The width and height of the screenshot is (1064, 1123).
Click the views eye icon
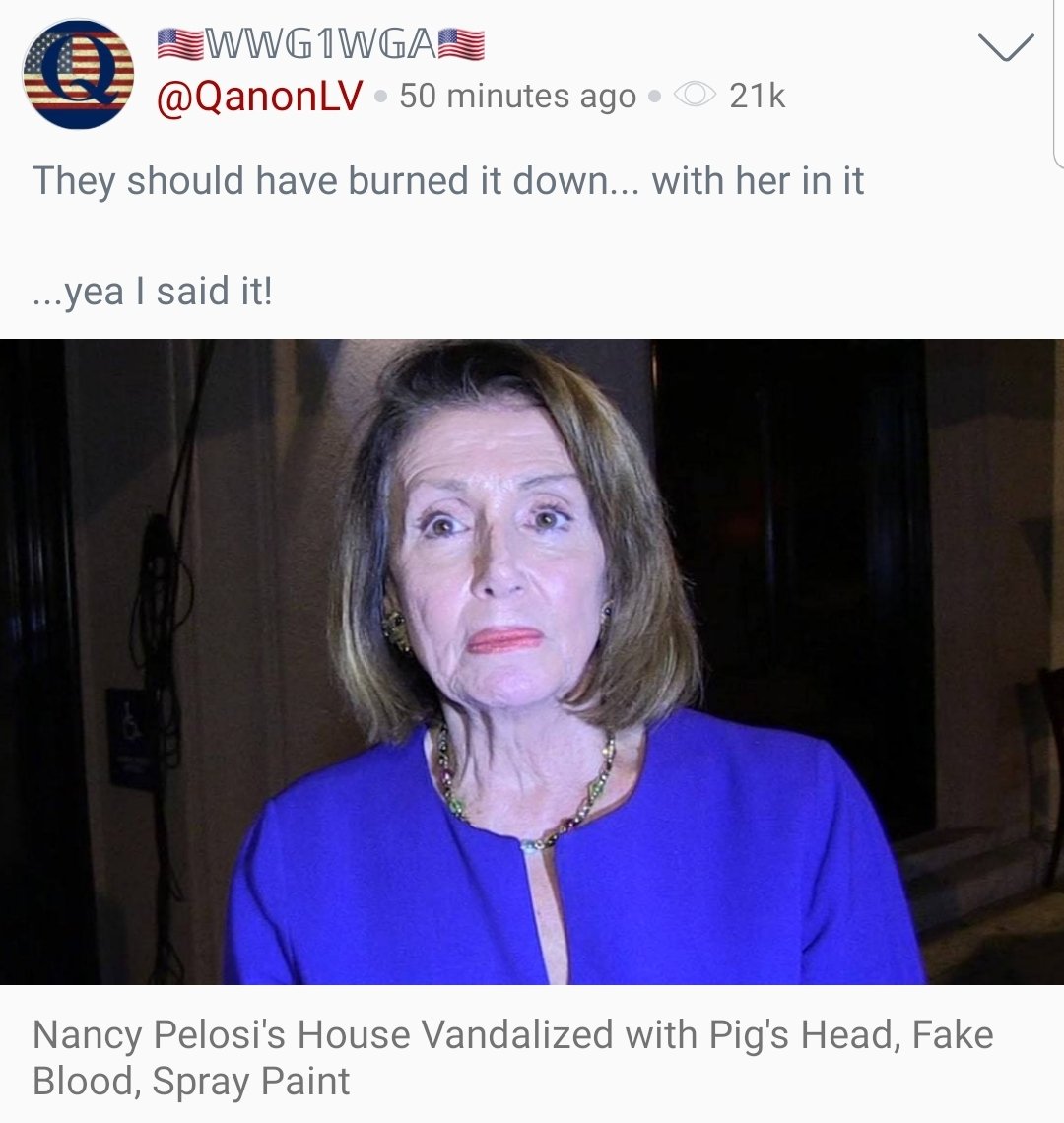tap(695, 96)
